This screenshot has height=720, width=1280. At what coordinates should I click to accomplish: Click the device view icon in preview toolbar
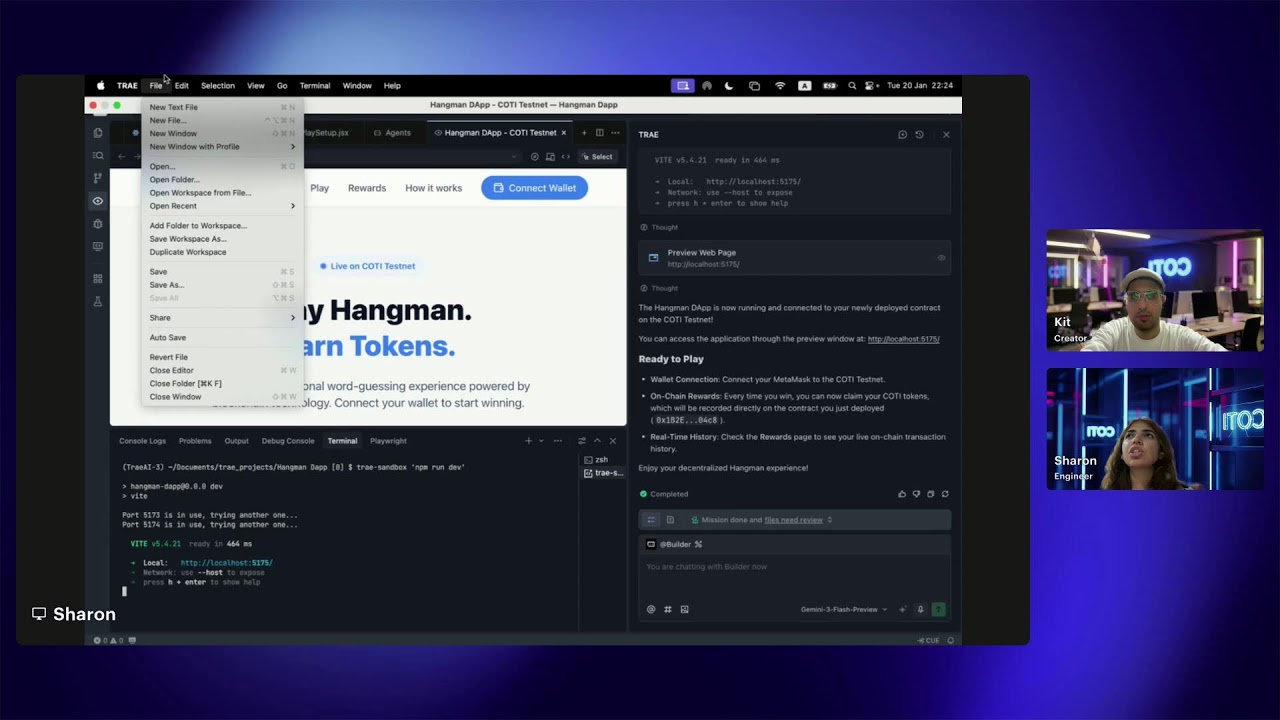[550, 157]
